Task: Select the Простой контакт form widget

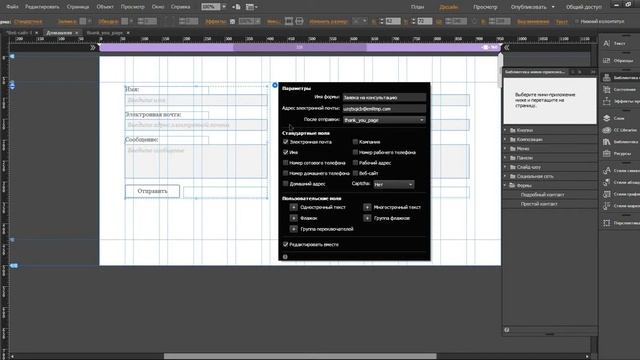Action: (x=539, y=204)
